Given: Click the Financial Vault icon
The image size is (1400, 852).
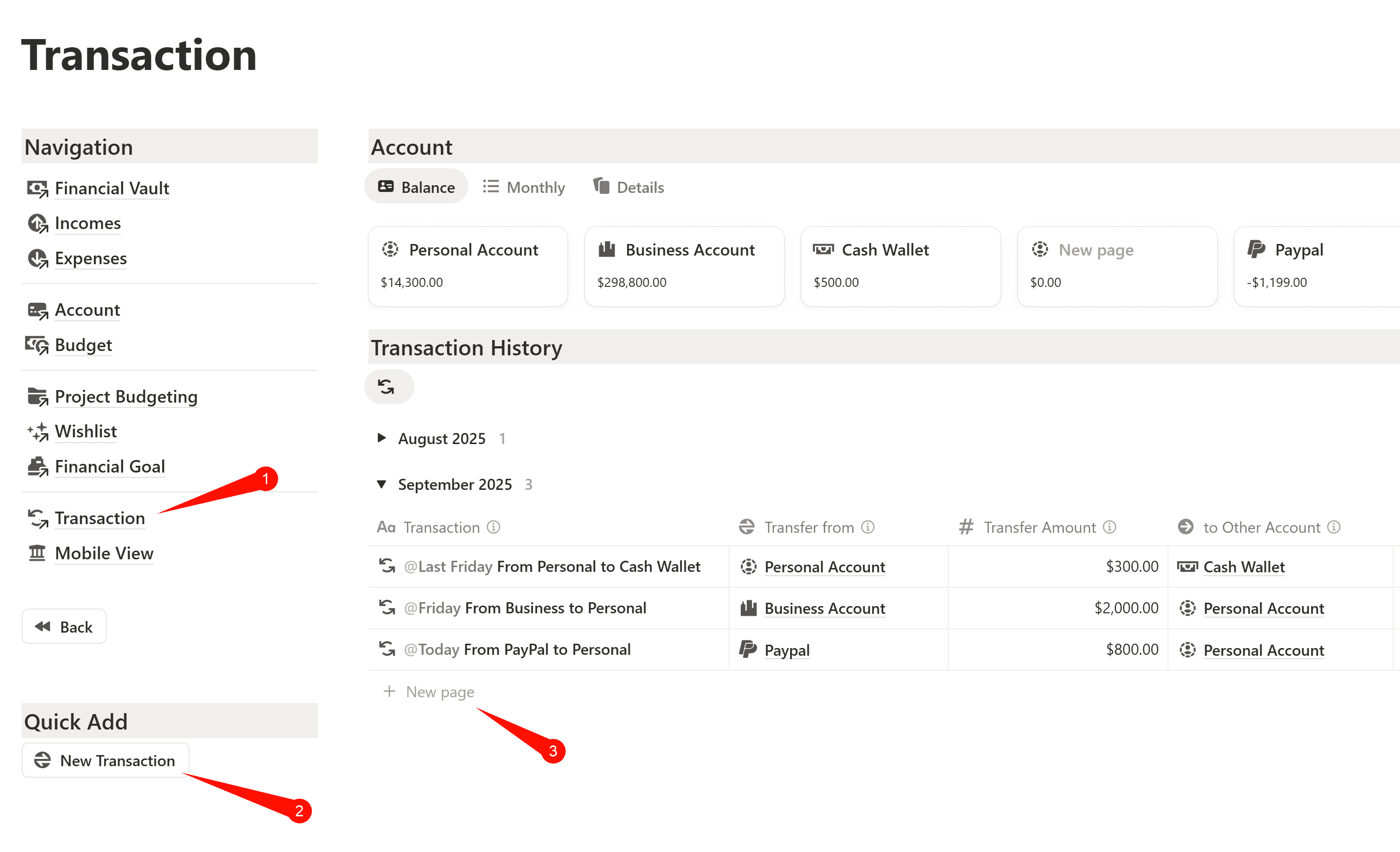Looking at the screenshot, I should point(38,189).
